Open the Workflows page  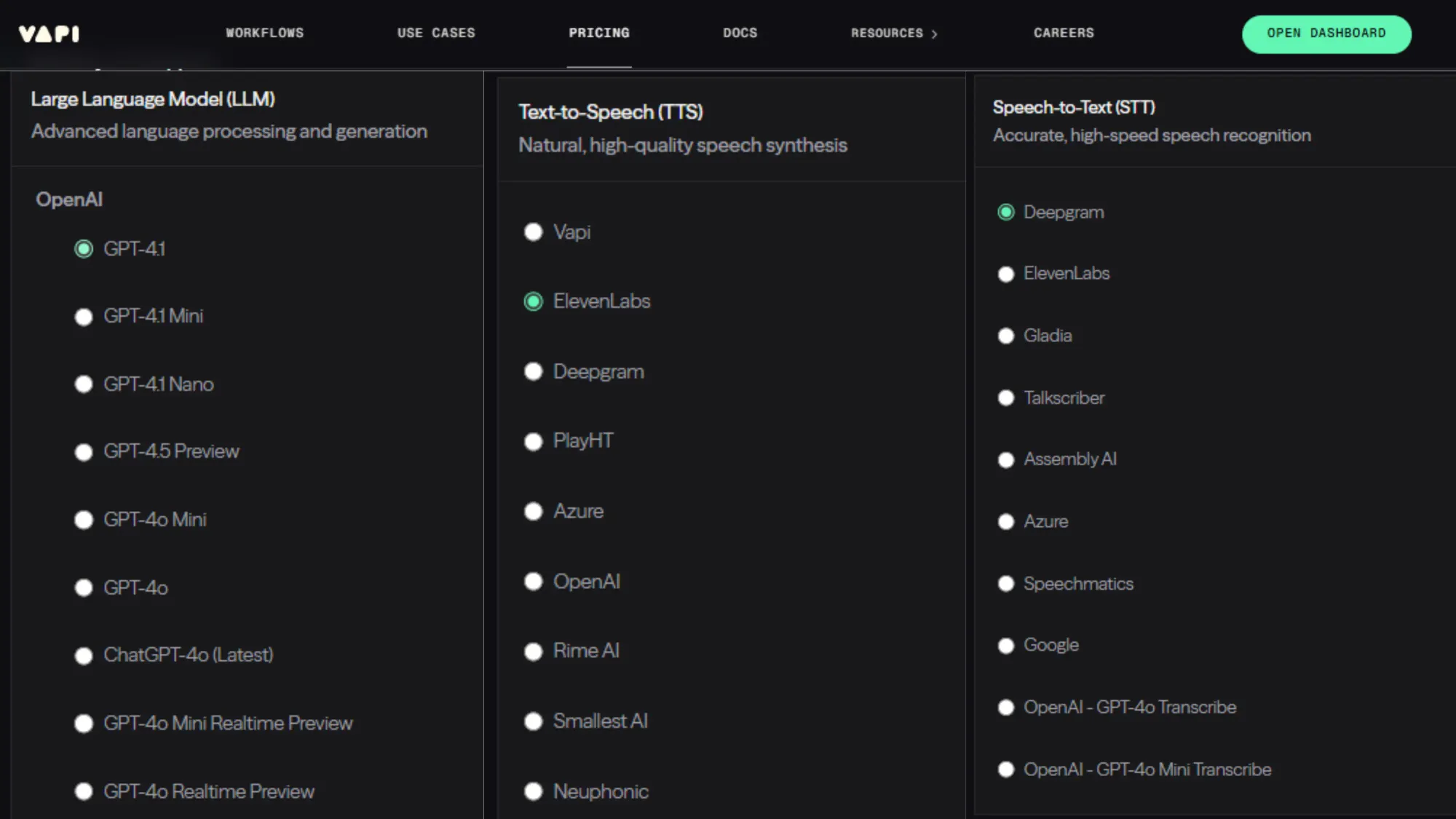click(x=264, y=33)
